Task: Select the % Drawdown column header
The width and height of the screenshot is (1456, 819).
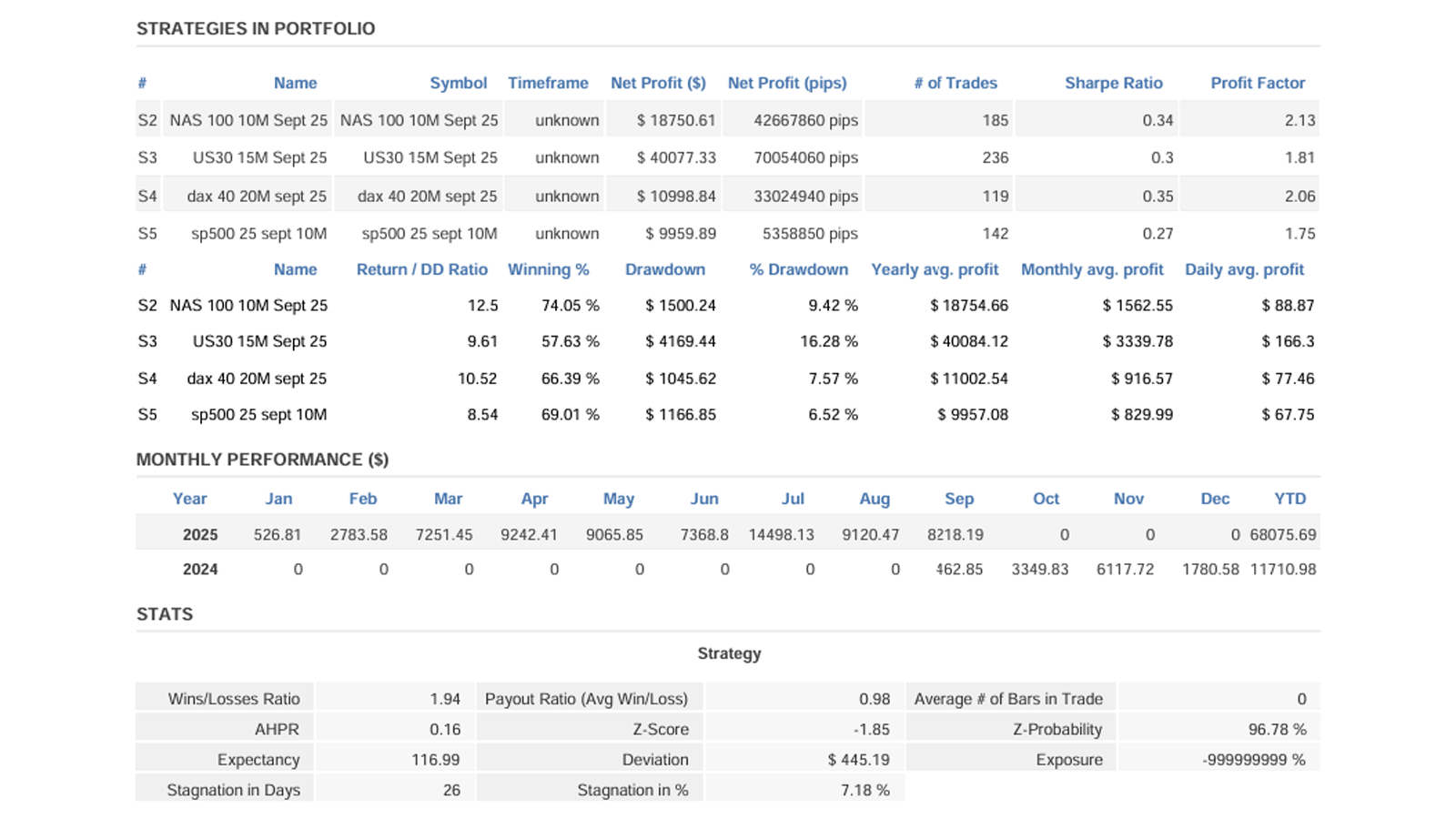Action: (798, 269)
